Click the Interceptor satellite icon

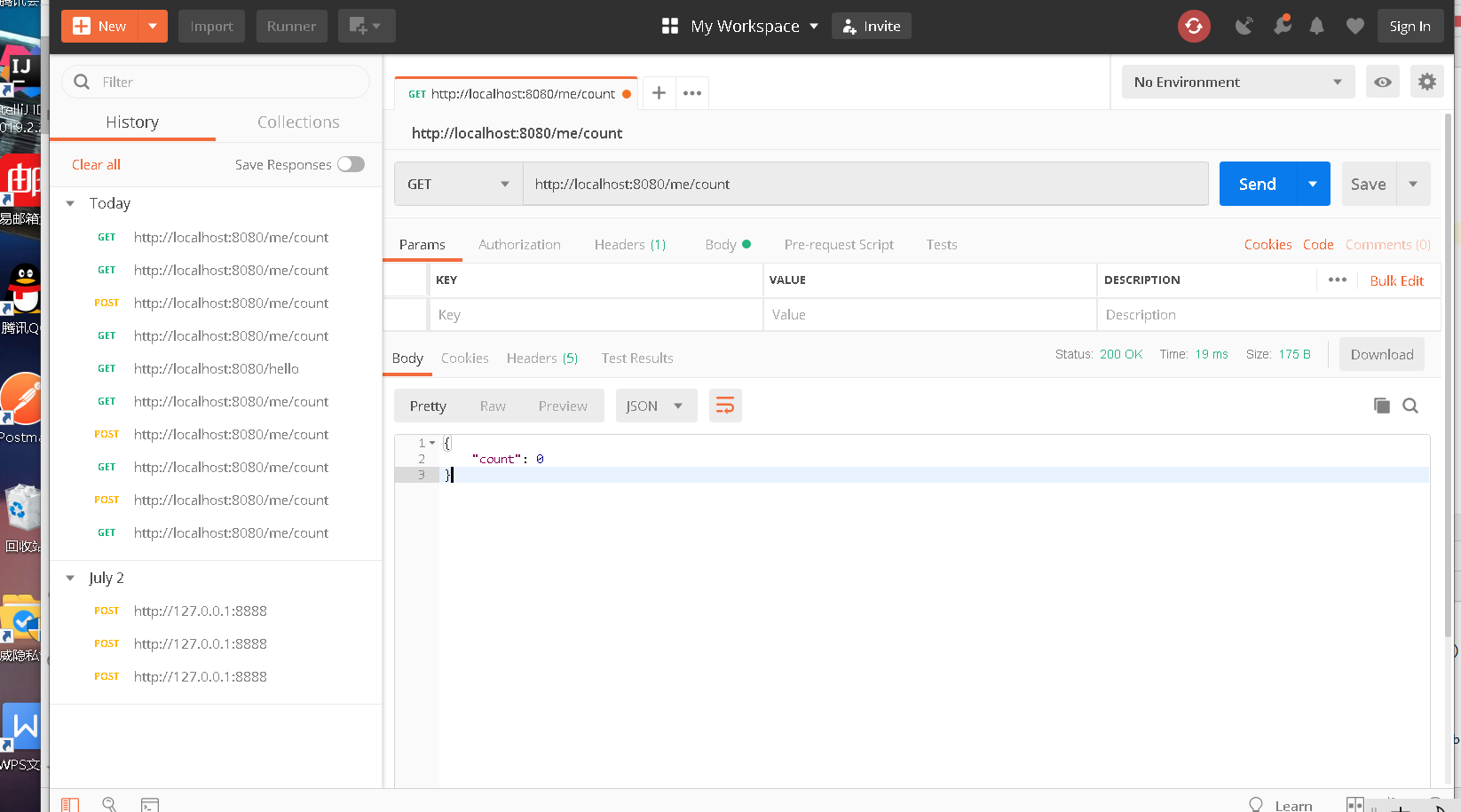pos(1244,26)
